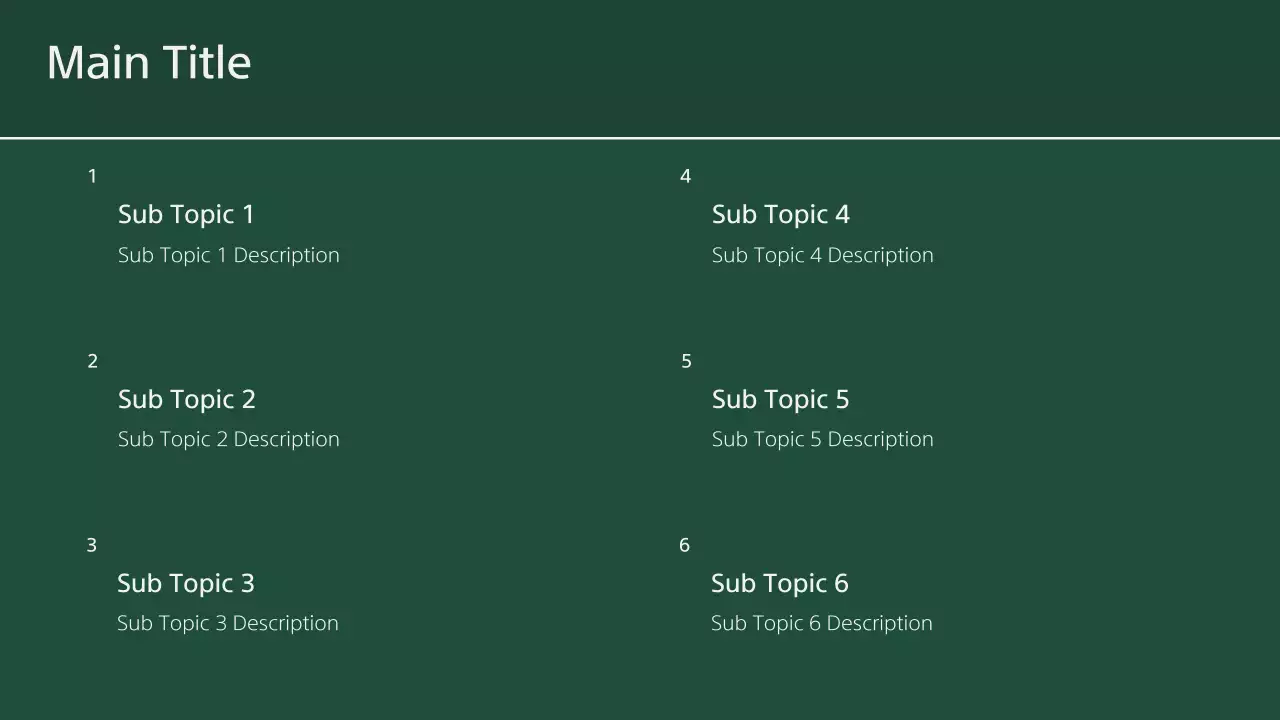Click the number 3 label
Viewport: 1280px width, 720px height.
[91, 545]
